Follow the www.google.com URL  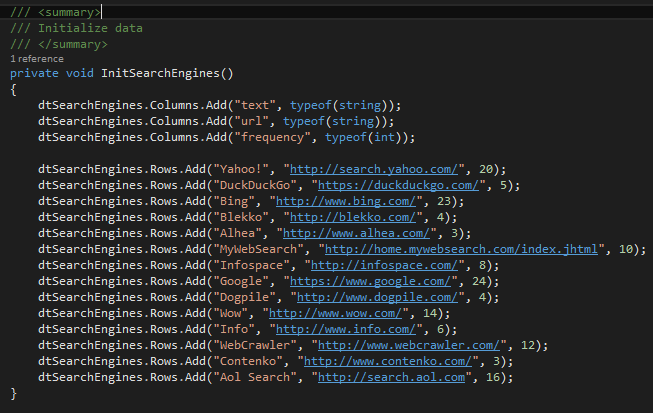[x=371, y=281]
